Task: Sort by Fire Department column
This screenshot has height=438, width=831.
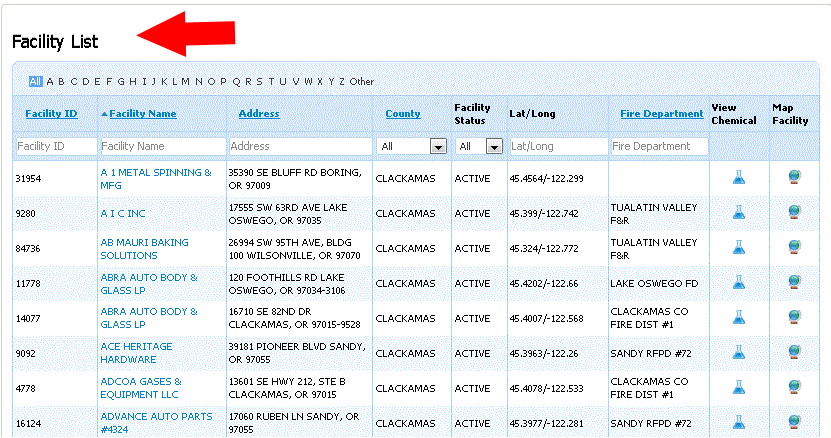Action: pos(662,113)
